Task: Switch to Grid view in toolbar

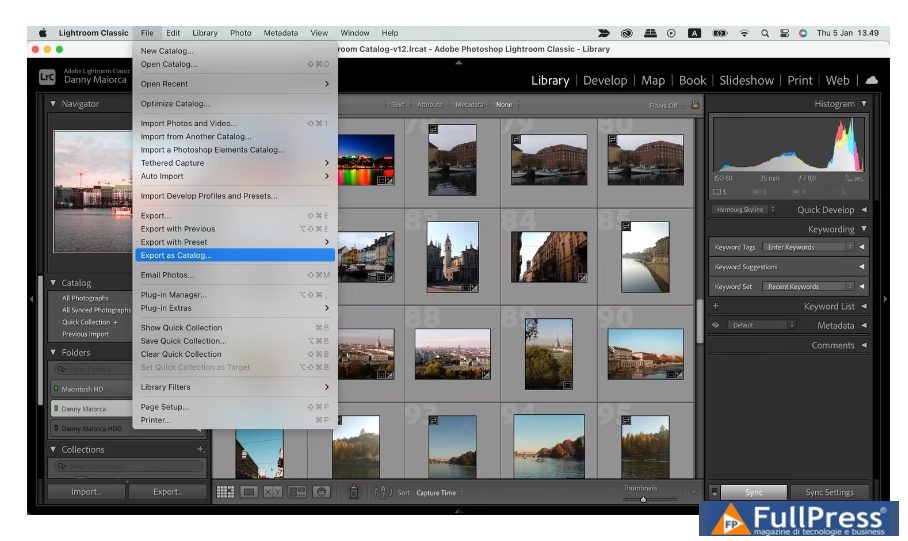Action: tap(225, 492)
